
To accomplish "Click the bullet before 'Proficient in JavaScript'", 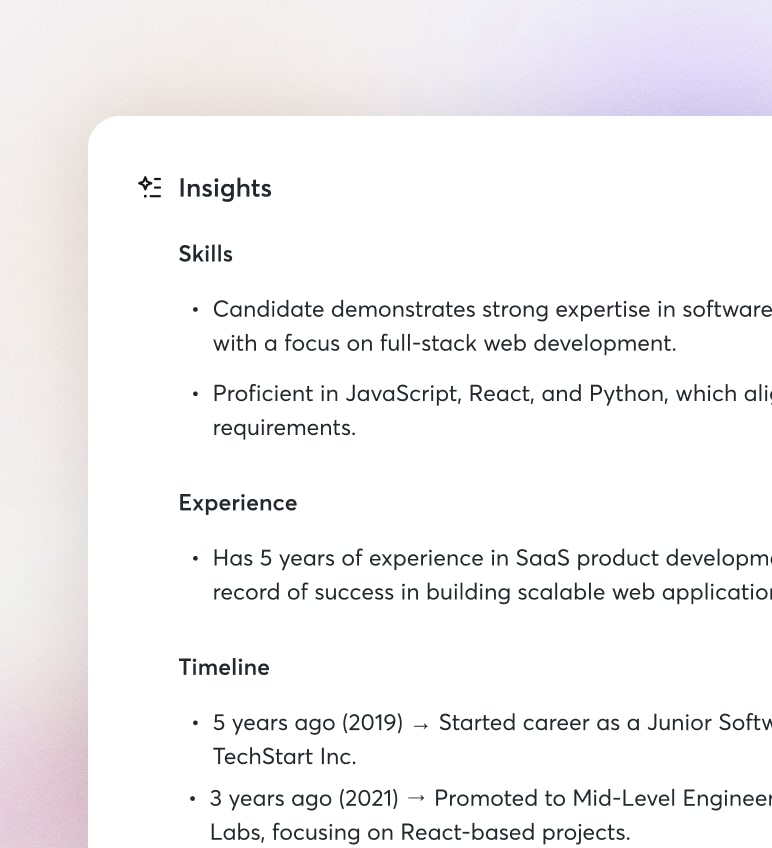I will click(195, 394).
